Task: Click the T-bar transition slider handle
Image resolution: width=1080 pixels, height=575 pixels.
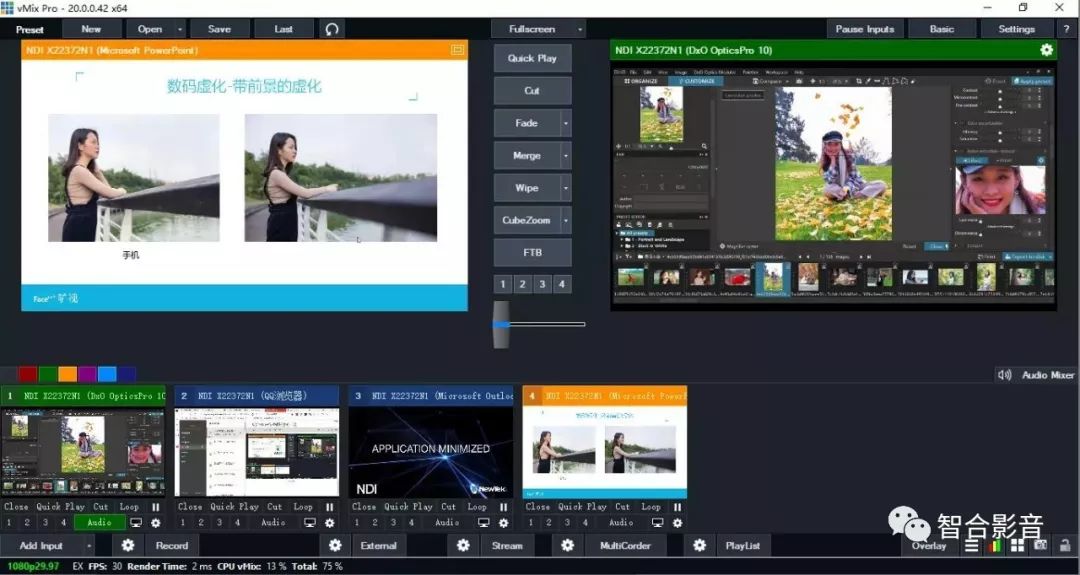Action: (x=501, y=324)
